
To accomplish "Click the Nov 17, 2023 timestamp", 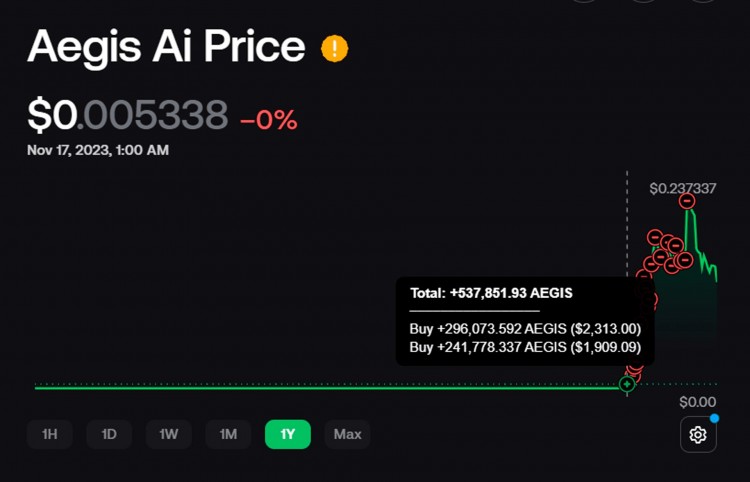I will coord(98,150).
